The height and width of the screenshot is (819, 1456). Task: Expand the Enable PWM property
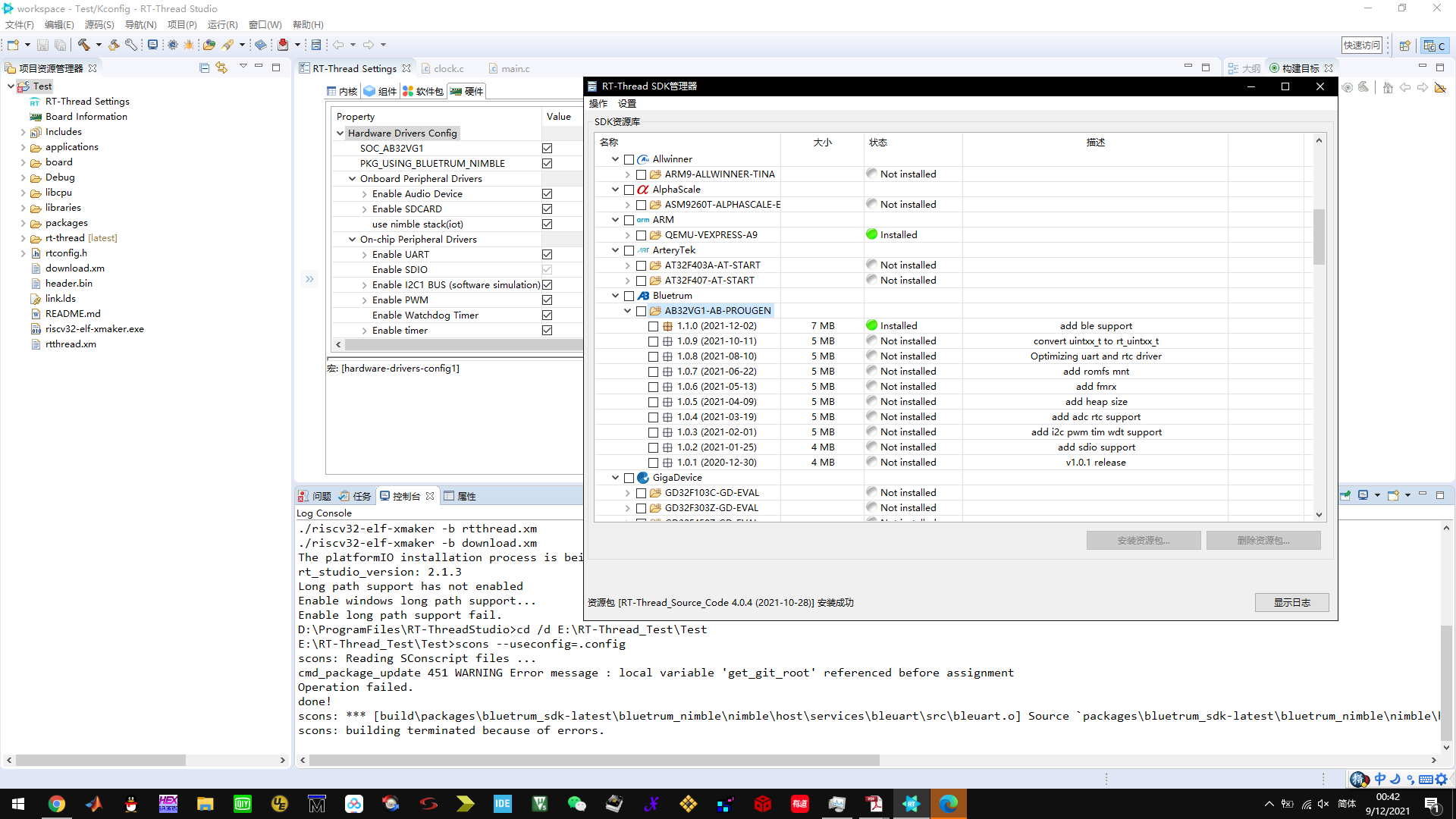[364, 300]
